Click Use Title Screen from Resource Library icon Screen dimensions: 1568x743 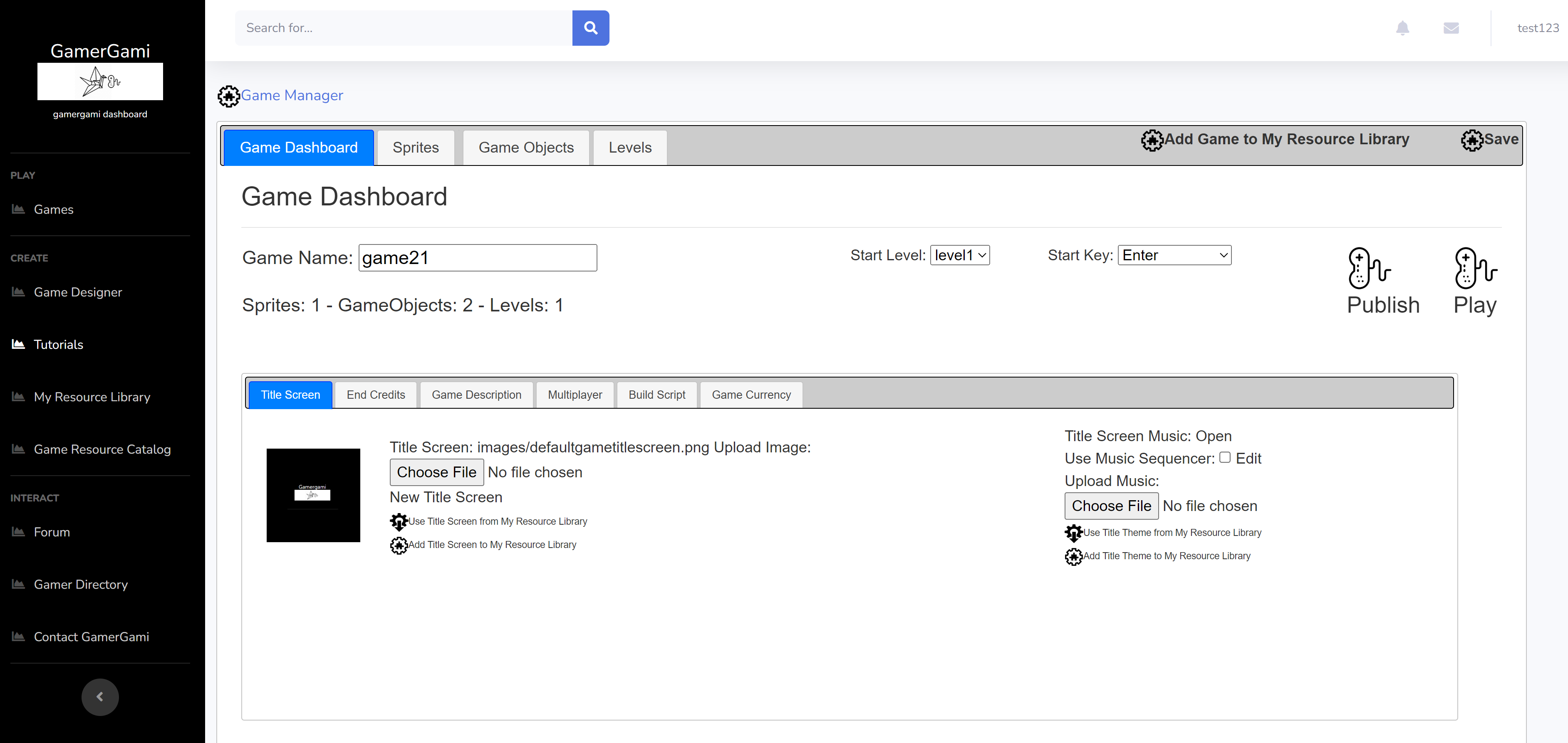coord(399,521)
